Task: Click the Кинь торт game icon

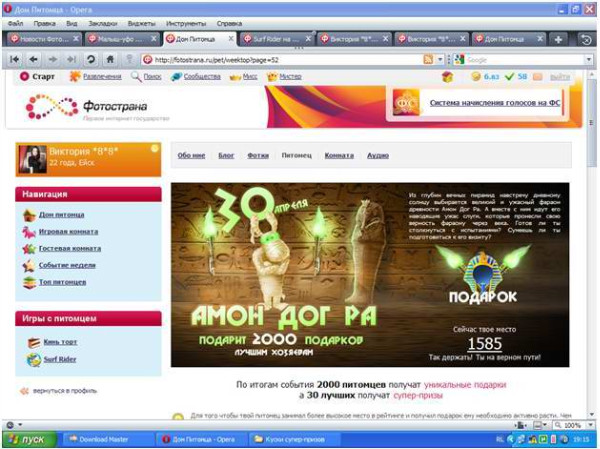Action: (x=34, y=341)
